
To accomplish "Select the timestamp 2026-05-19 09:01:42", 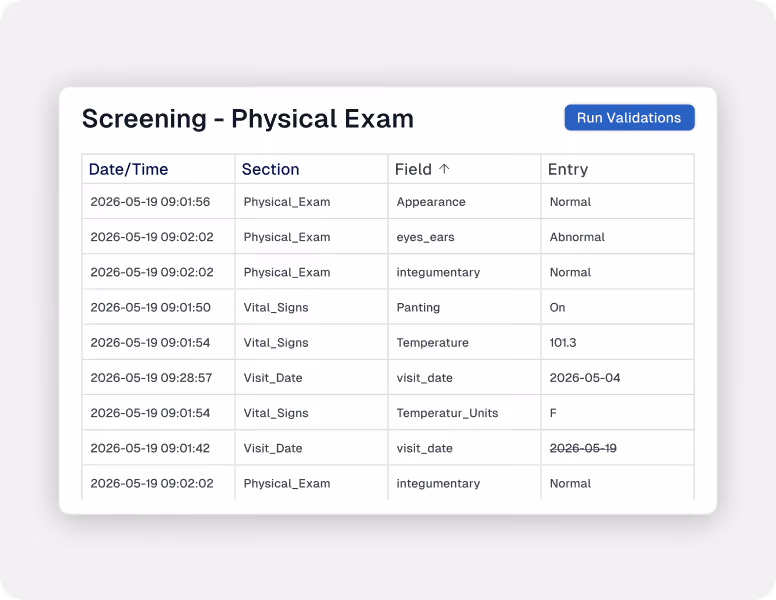I will (x=150, y=448).
